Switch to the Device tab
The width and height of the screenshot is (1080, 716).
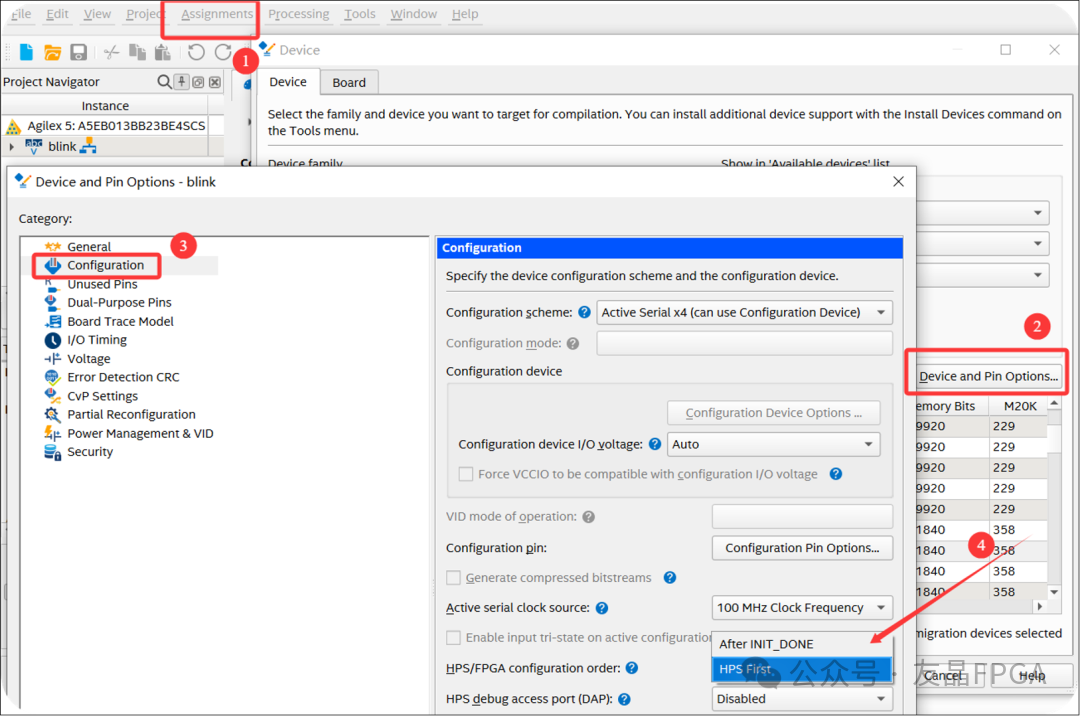[288, 82]
